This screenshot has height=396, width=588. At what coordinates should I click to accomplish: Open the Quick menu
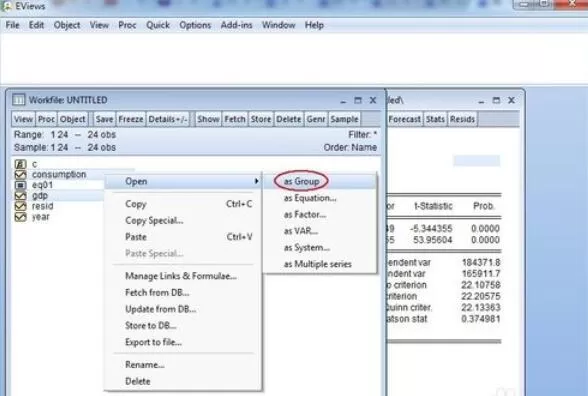158,25
